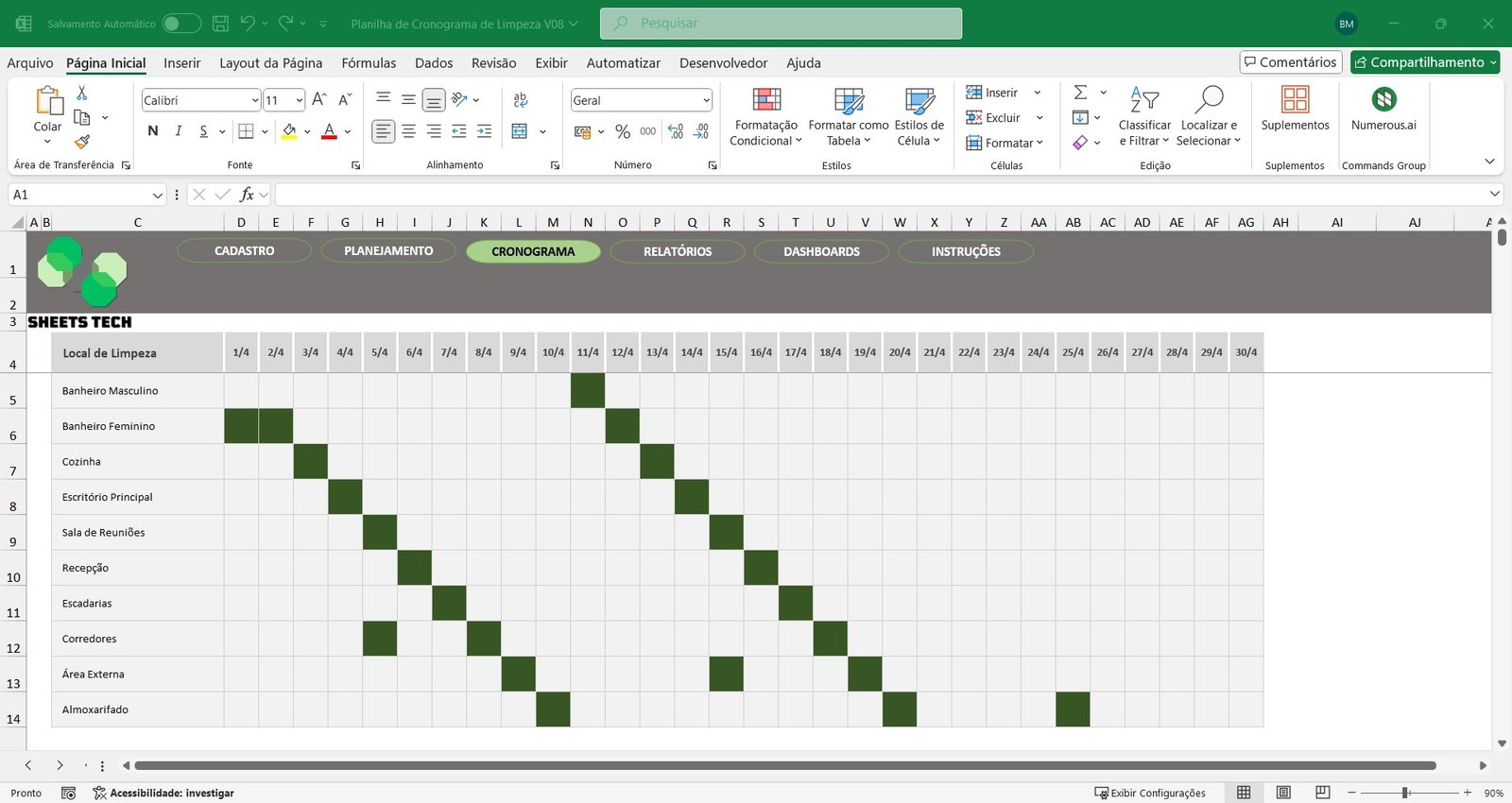Click the INSTRUÇÕES navigation button
Image resolution: width=1512 pixels, height=803 pixels.
[x=966, y=251]
